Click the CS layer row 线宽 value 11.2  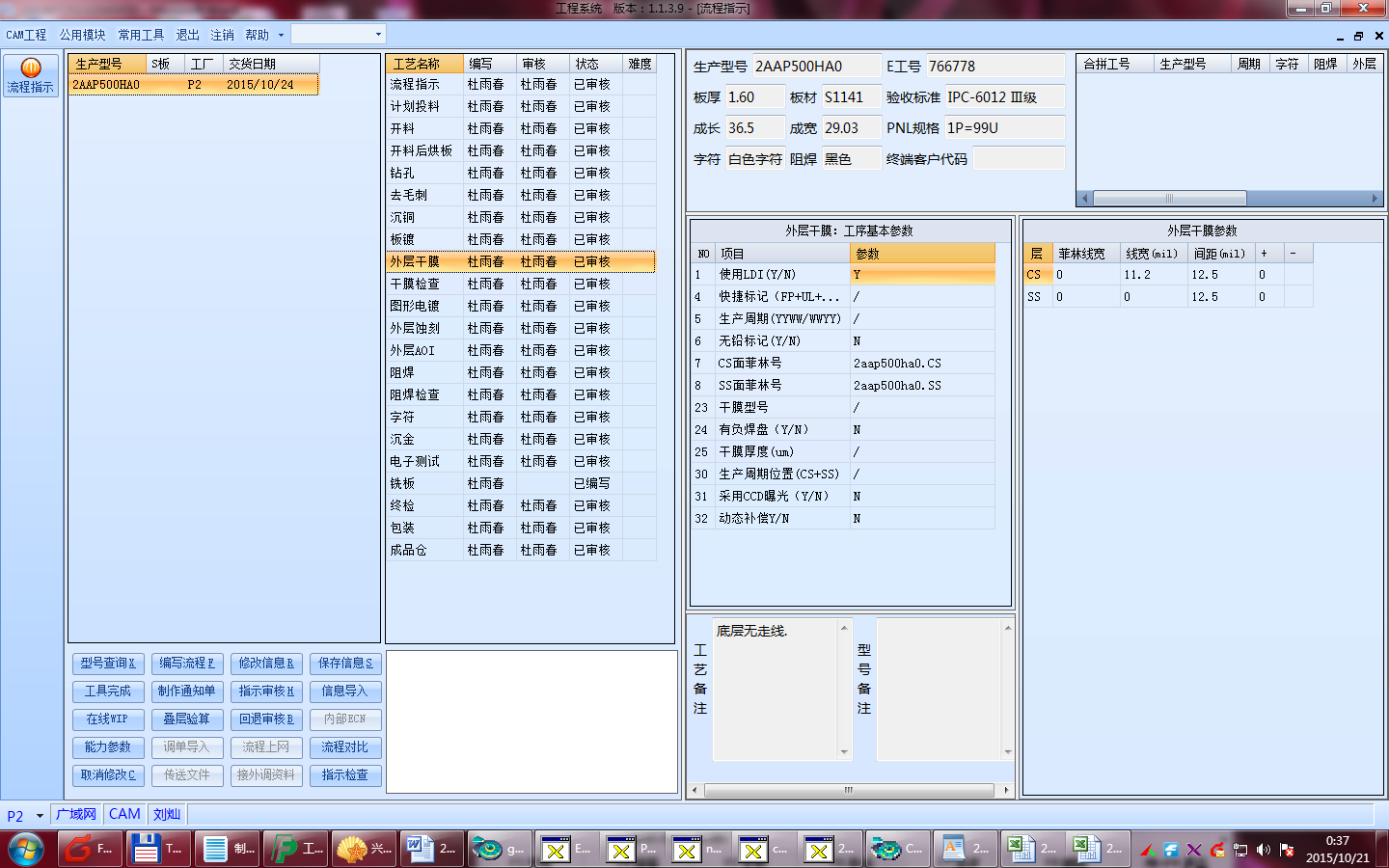click(1154, 275)
